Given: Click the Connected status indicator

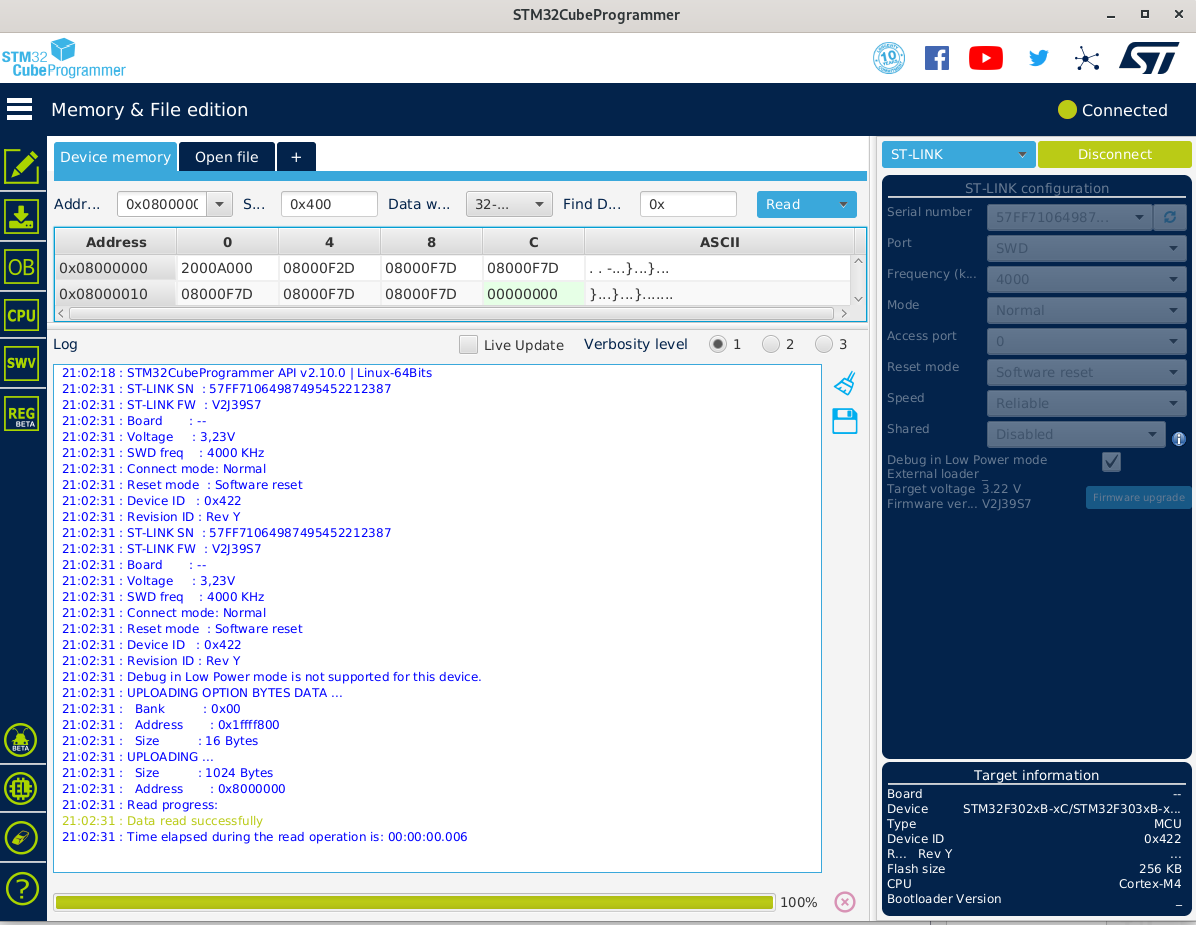Looking at the screenshot, I should point(1113,110).
